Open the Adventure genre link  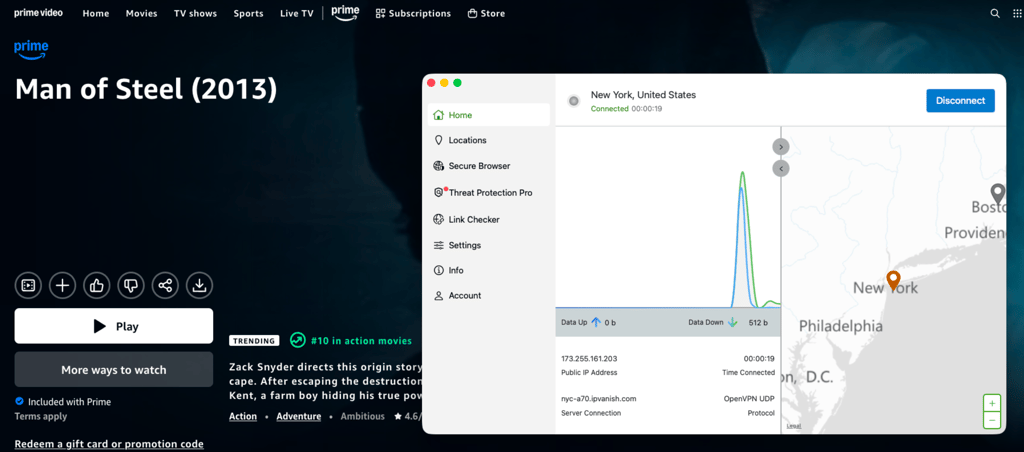tap(298, 416)
